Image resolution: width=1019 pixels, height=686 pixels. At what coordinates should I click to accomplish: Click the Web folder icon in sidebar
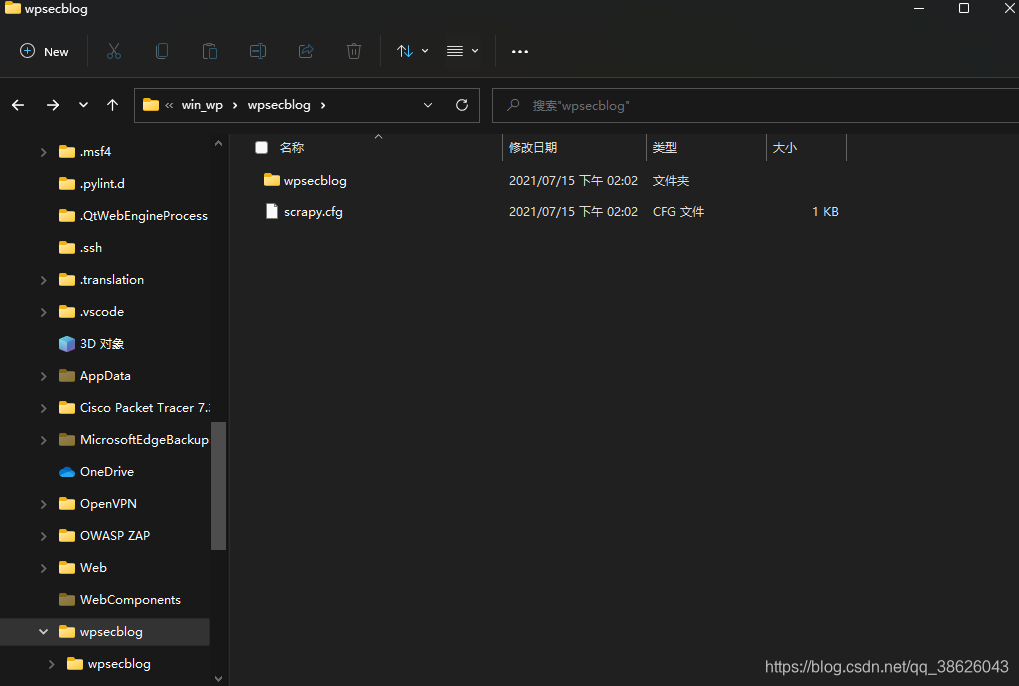pyautogui.click(x=66, y=568)
